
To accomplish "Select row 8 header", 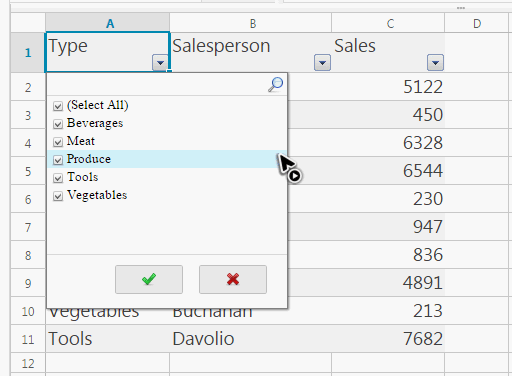I will coord(28,255).
